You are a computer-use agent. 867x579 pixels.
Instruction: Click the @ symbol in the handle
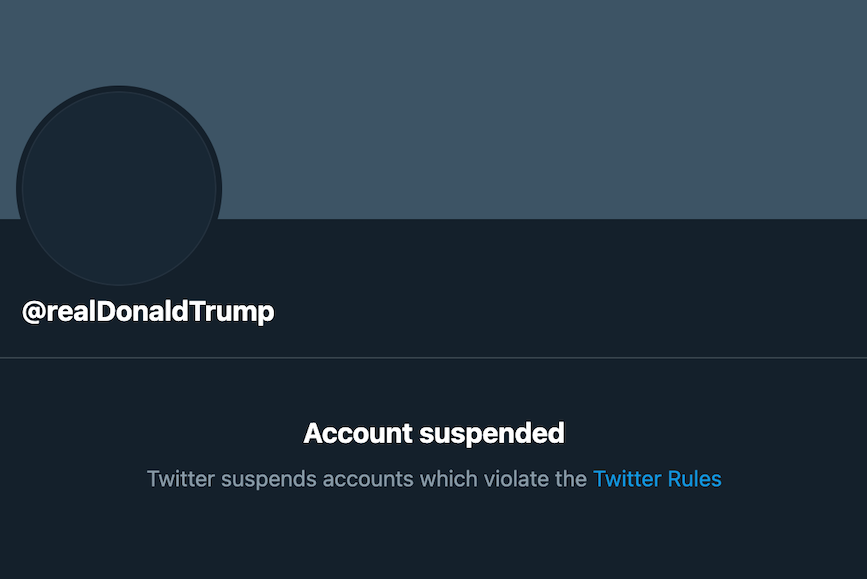tap(32, 311)
